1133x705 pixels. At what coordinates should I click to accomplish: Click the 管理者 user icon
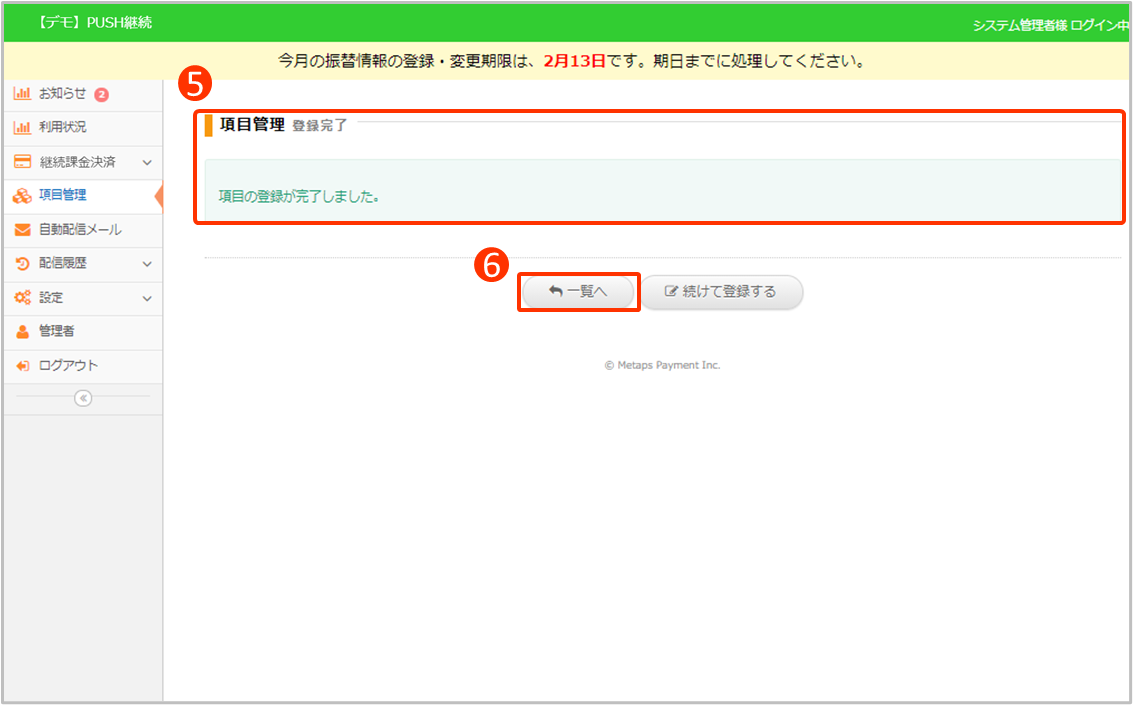click(x=22, y=332)
